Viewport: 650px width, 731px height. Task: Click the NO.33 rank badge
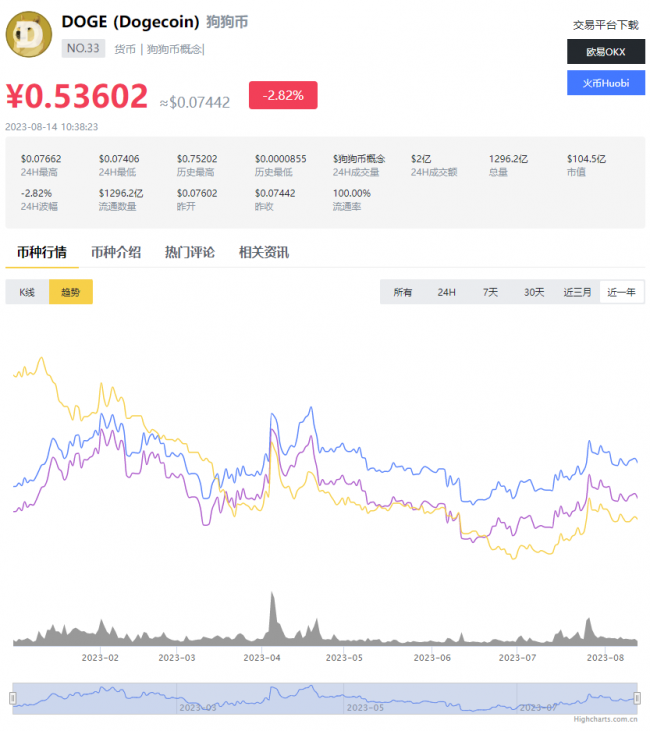pyautogui.click(x=83, y=48)
